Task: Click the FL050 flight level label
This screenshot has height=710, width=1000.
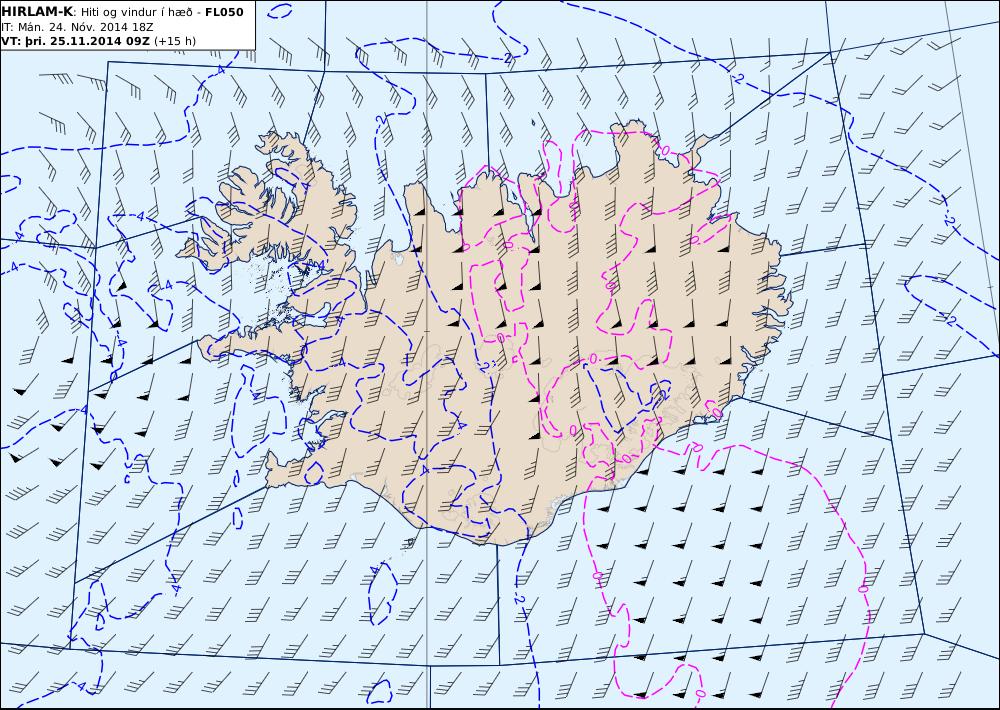Action: pyautogui.click(x=224, y=12)
